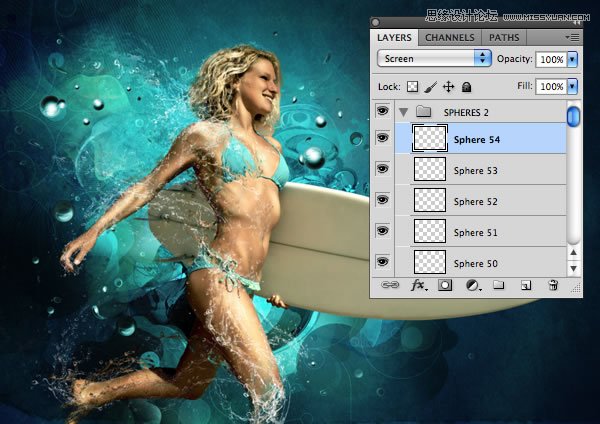Screen dimensions: 600x424
Task: Collapse the panel with double arrows
Action: tap(577, 23)
